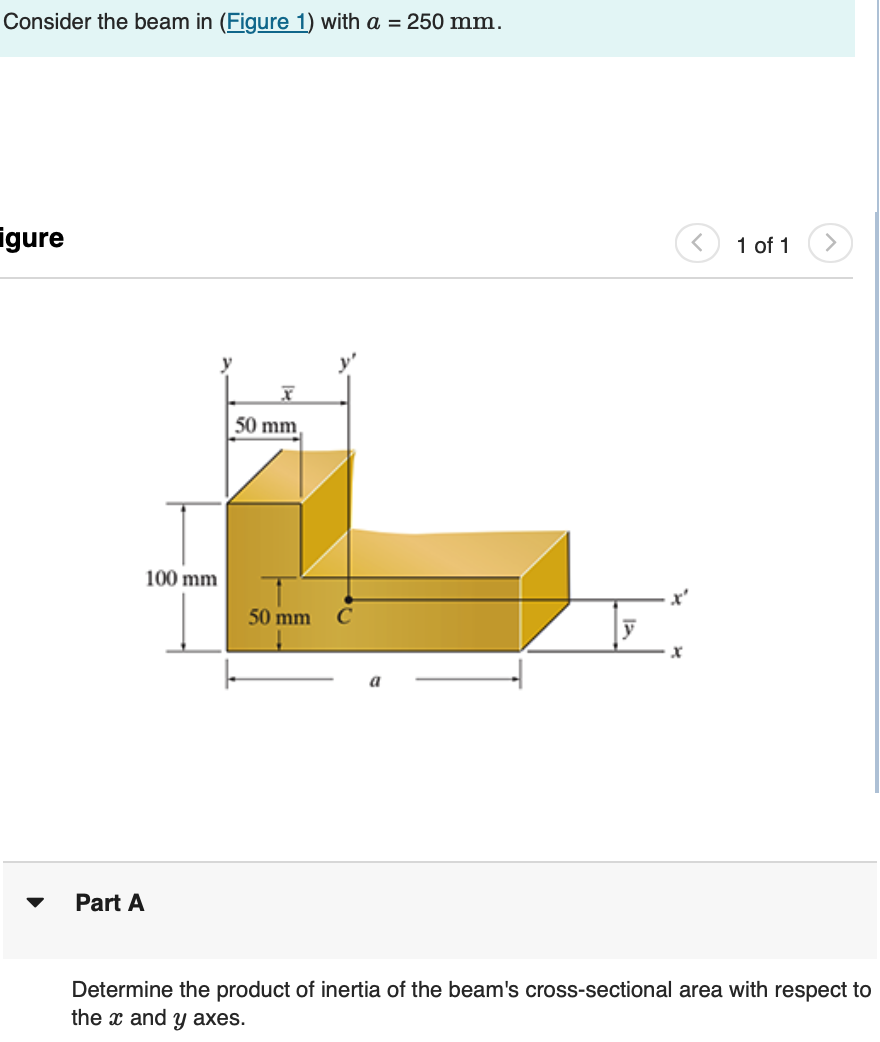This screenshot has width=880, height=1042.
Task: Click the x' axis label
Action: point(677,596)
